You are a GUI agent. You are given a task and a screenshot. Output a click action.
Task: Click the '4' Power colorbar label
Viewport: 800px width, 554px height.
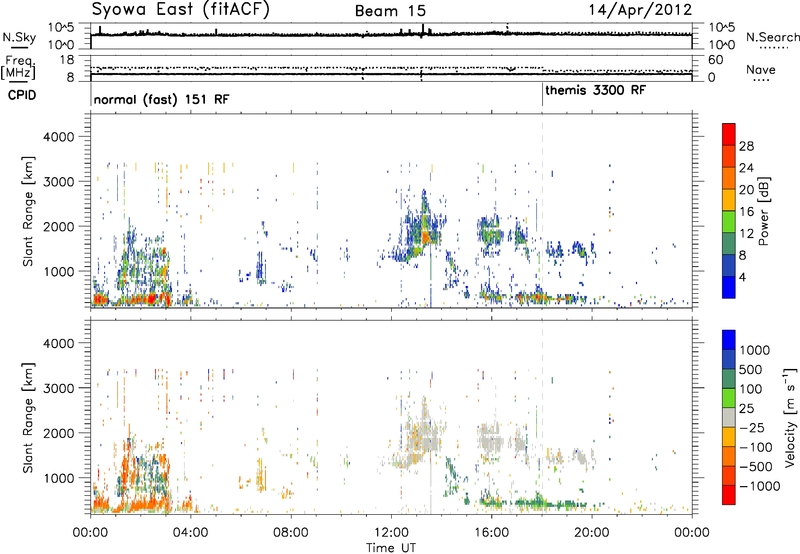(742, 278)
